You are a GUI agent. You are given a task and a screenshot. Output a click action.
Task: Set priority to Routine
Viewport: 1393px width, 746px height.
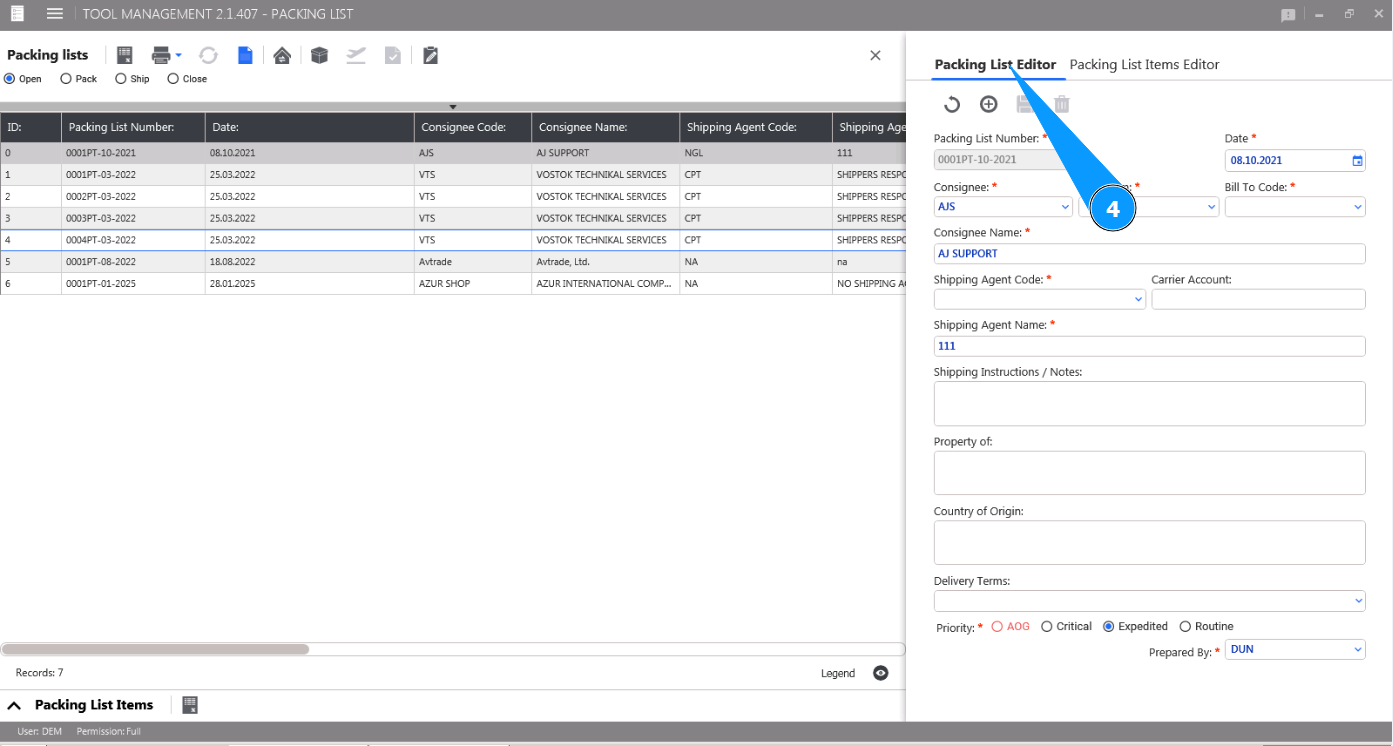[x=1185, y=627]
